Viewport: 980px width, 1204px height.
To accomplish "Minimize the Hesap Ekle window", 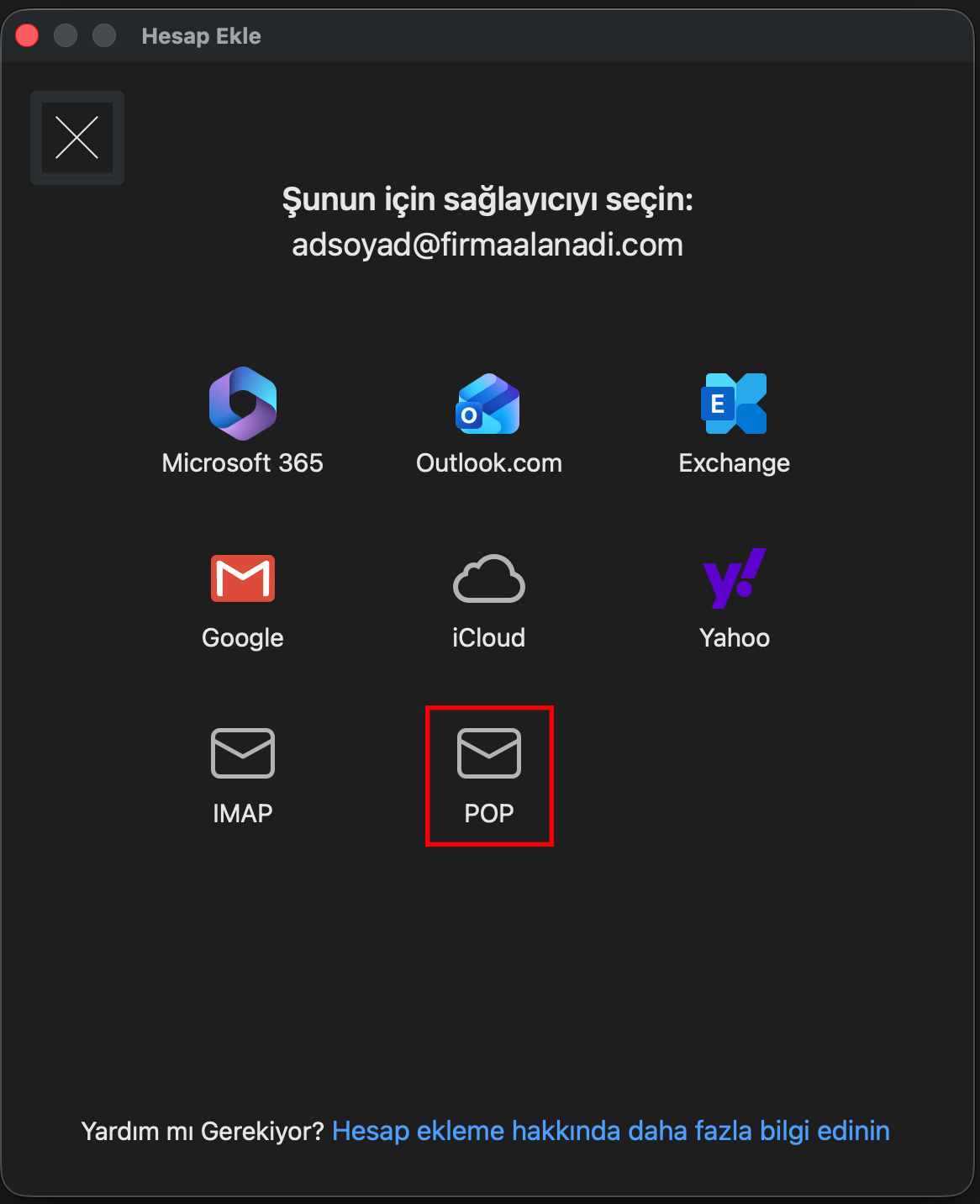I will pos(66,34).
